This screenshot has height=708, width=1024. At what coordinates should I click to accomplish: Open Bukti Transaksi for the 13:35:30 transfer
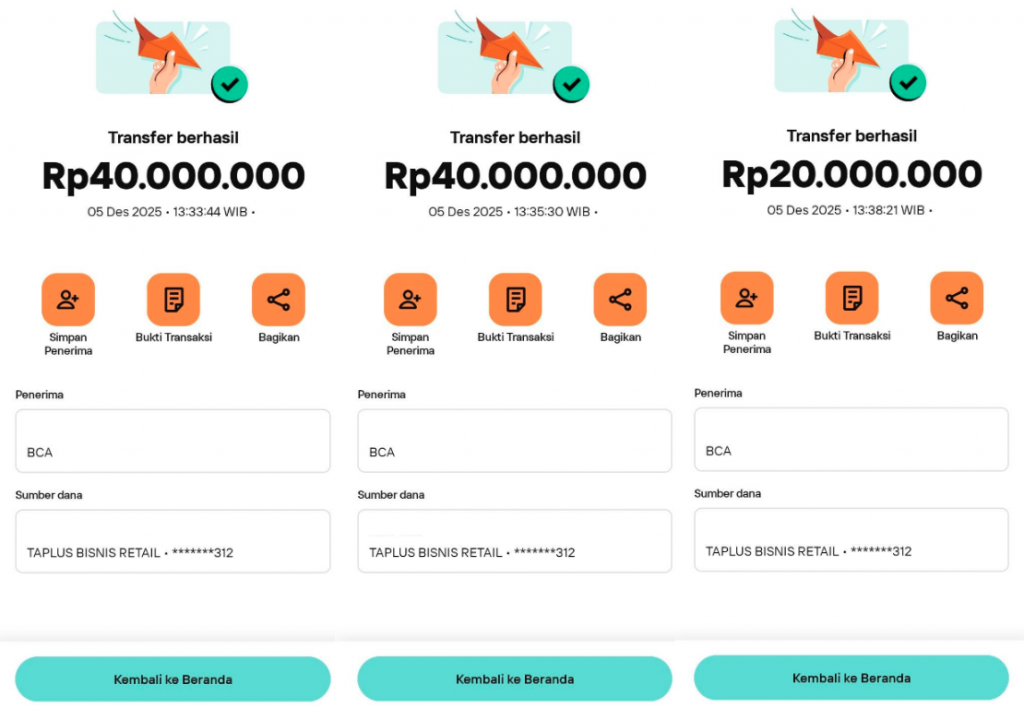[x=515, y=299]
